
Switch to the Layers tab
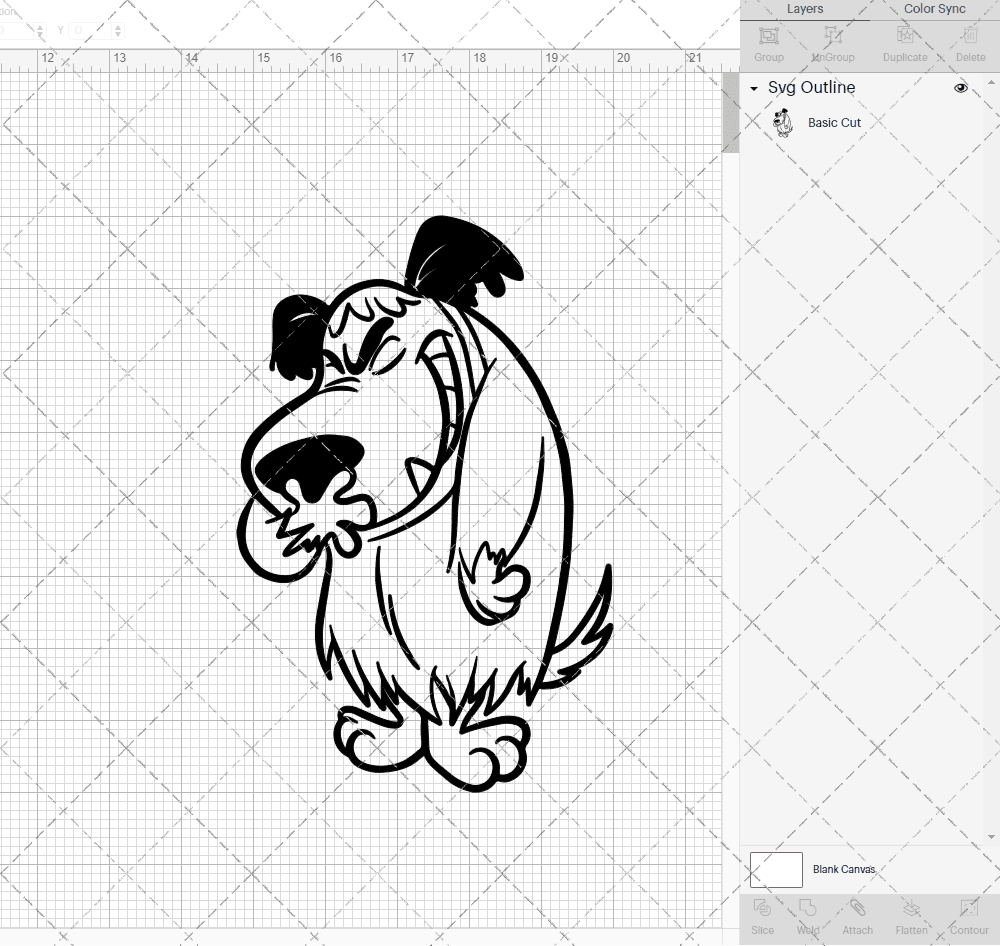804,9
